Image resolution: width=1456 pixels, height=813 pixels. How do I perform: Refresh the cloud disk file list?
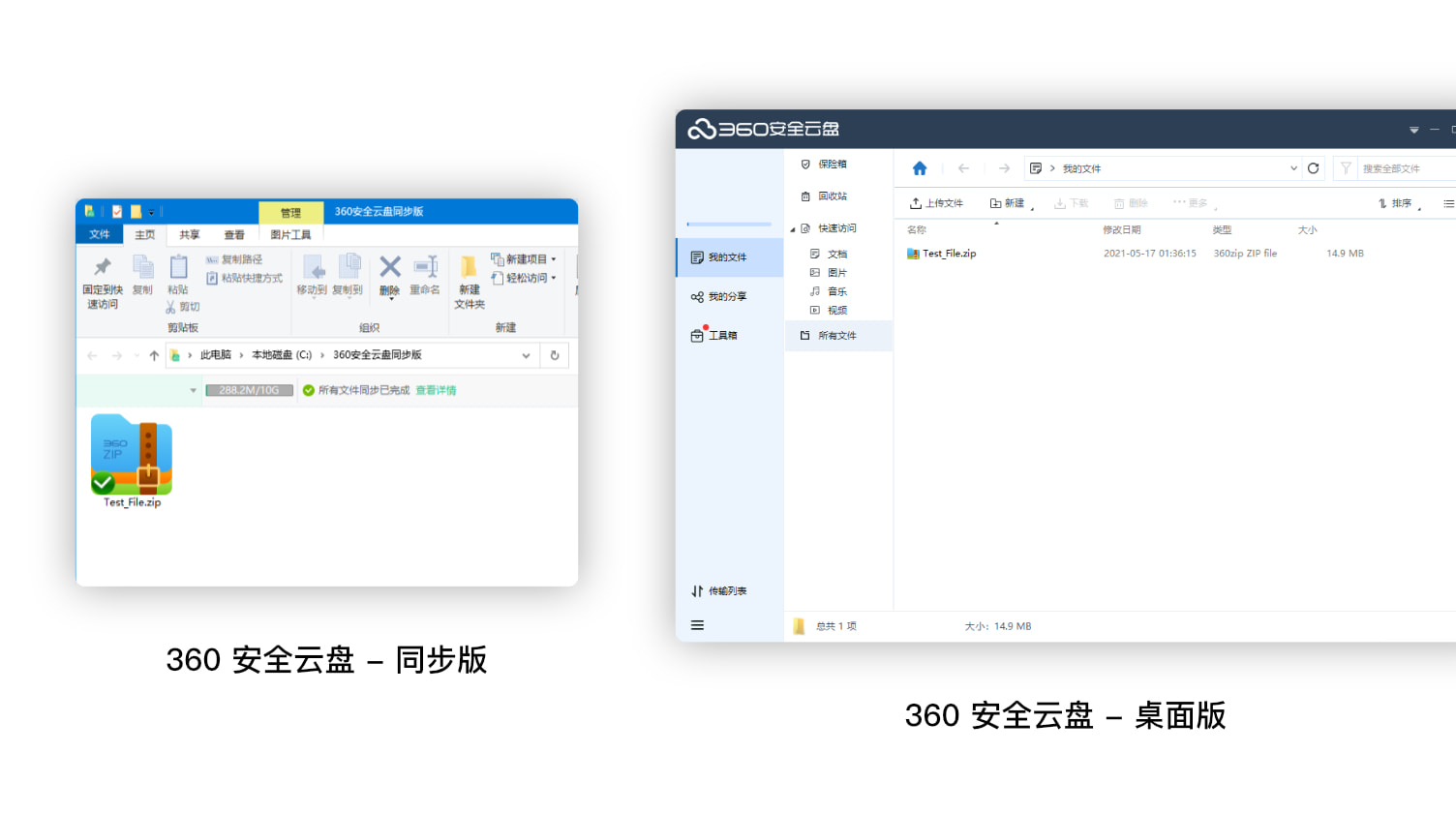click(1313, 167)
